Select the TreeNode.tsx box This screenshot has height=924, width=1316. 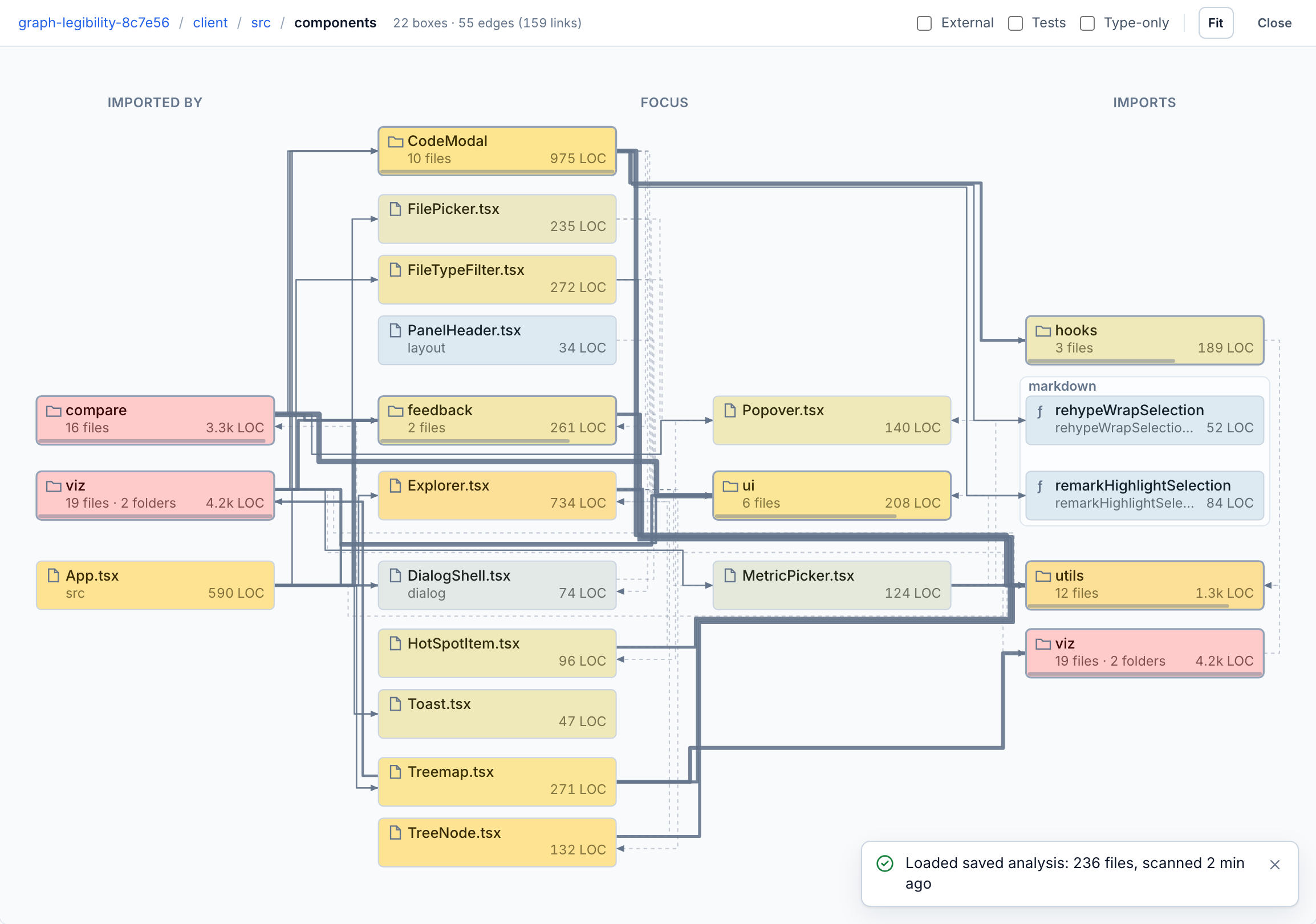coord(497,842)
